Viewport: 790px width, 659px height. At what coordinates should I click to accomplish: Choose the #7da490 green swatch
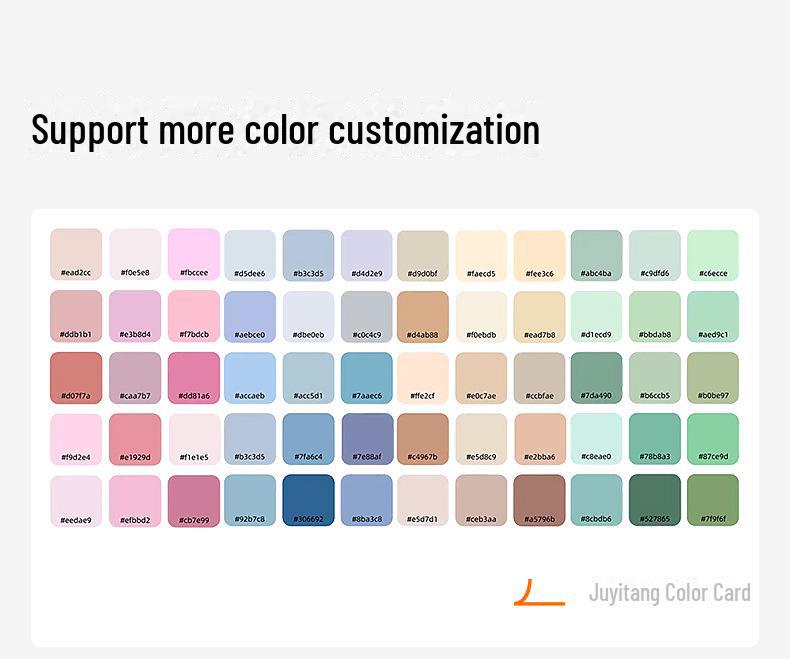596,377
